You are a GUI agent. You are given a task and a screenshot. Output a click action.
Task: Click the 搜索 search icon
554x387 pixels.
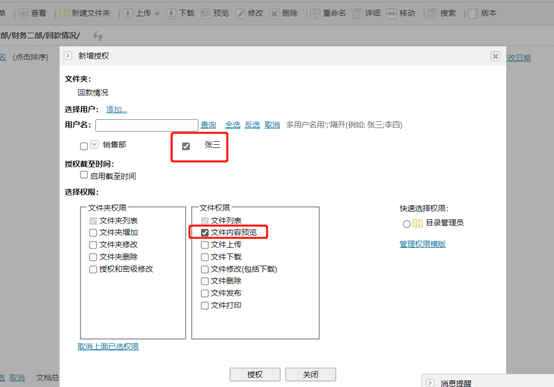pos(432,14)
